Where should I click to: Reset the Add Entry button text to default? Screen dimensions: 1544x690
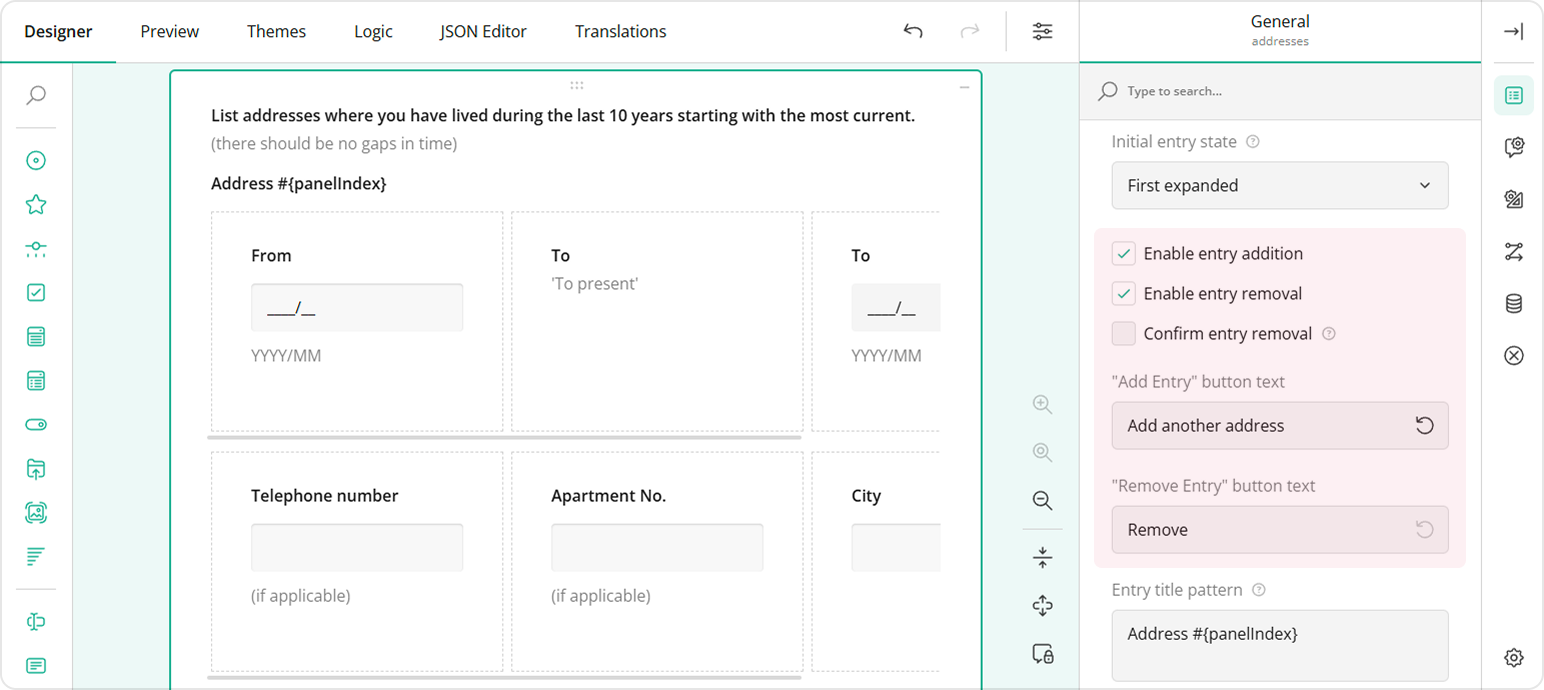coord(1424,424)
